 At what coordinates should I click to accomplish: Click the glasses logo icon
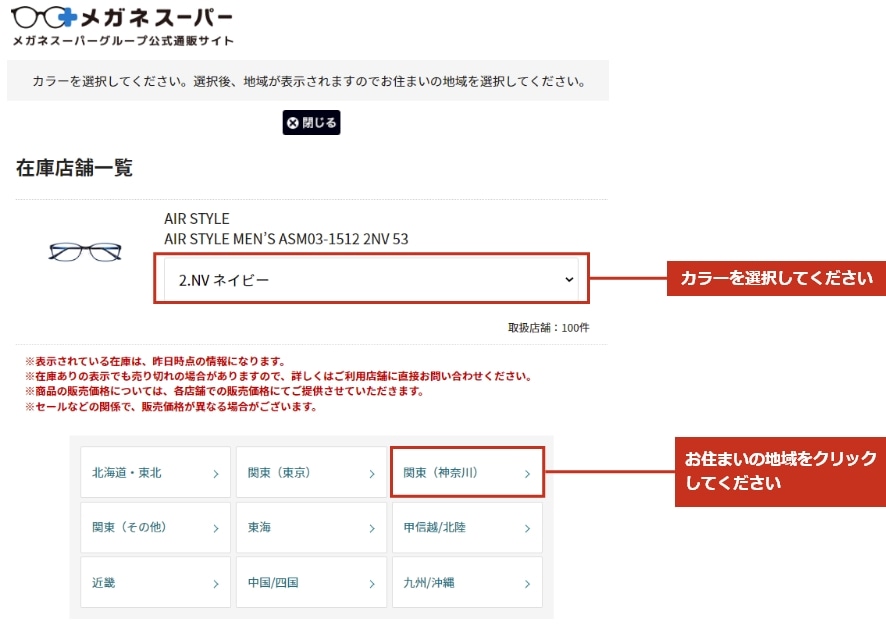43,17
